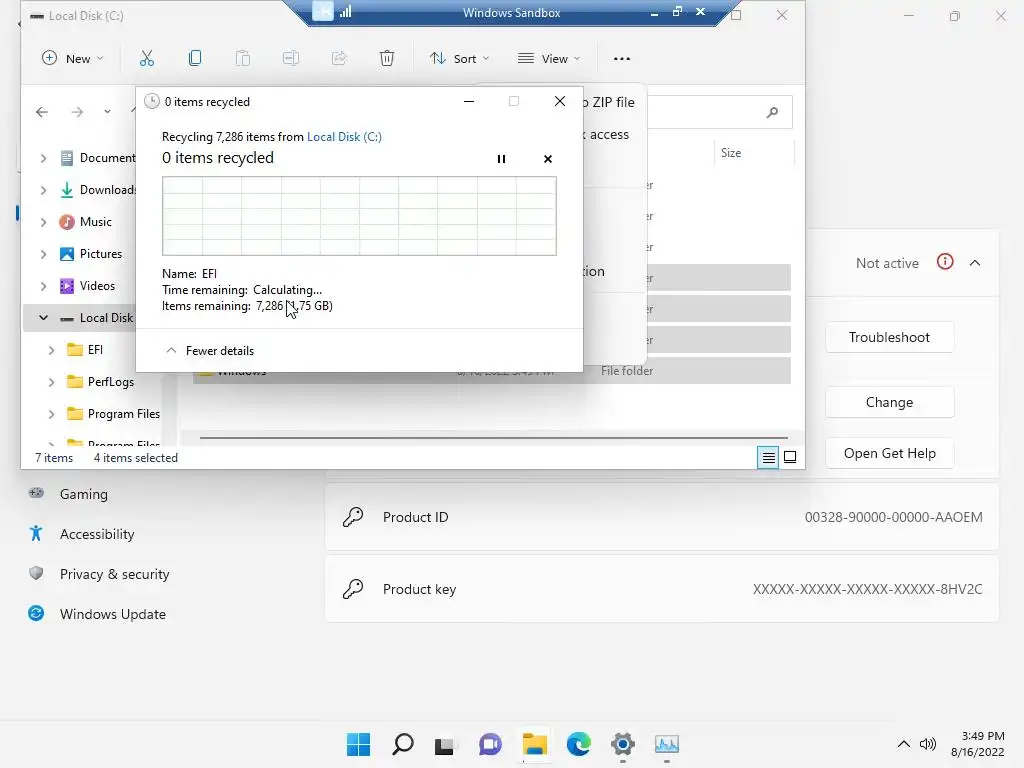Expand the Music tree node
The image size is (1024, 768).
(43, 221)
